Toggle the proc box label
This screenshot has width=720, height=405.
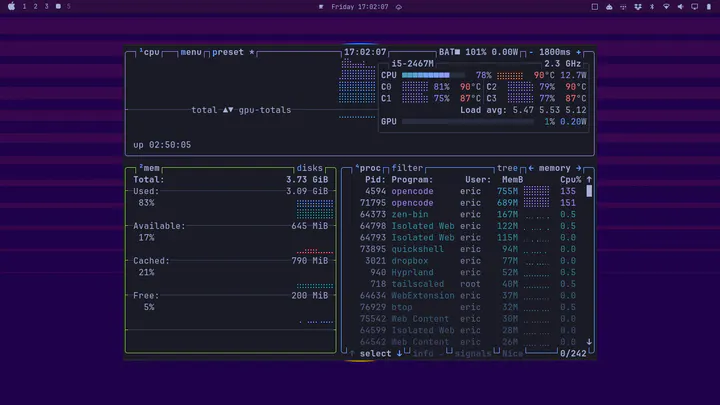[368, 168]
